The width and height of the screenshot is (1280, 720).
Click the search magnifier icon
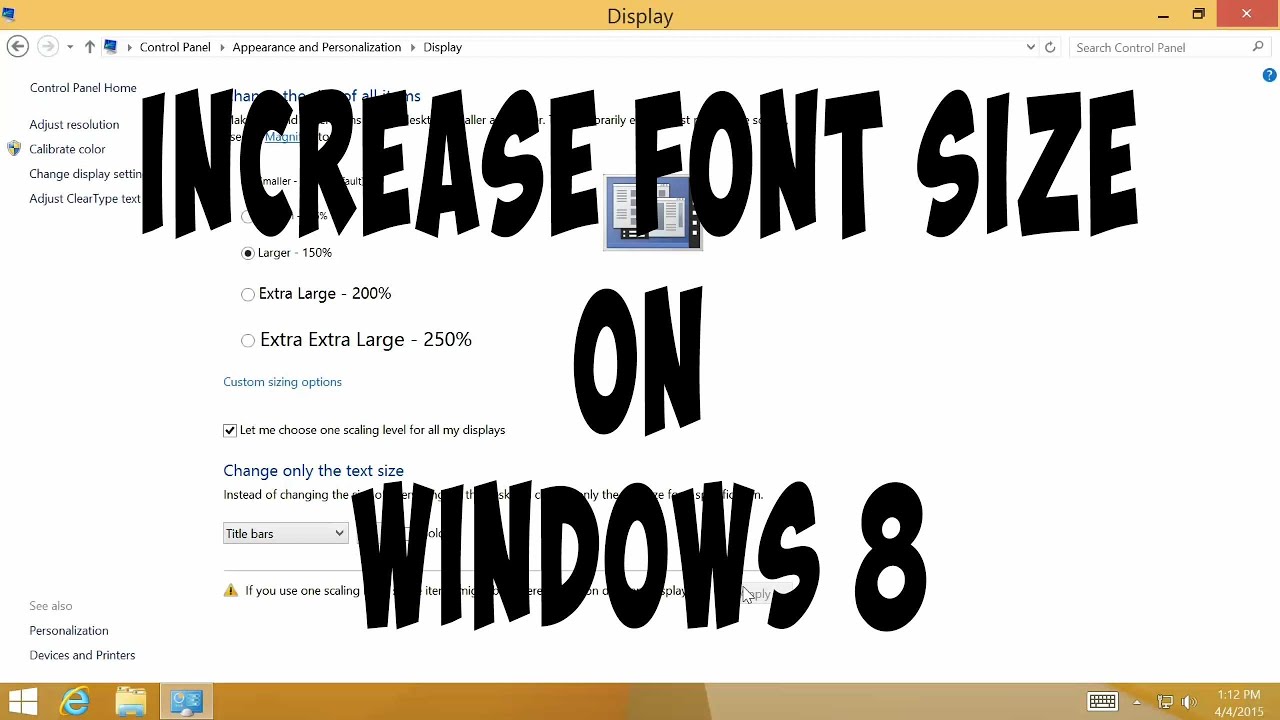tap(1258, 47)
